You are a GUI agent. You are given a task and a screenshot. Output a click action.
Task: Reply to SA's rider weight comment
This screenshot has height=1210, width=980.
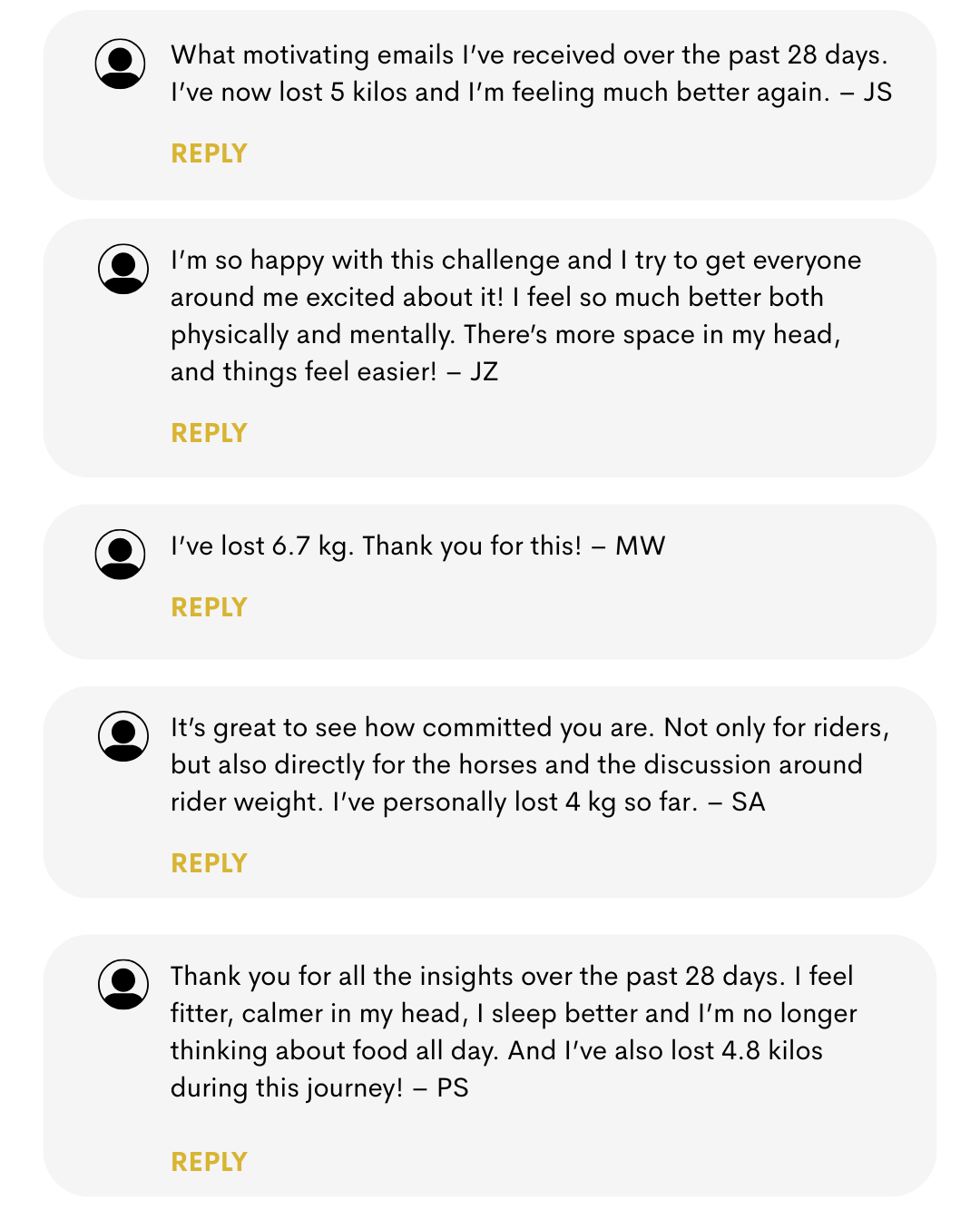[x=209, y=863]
